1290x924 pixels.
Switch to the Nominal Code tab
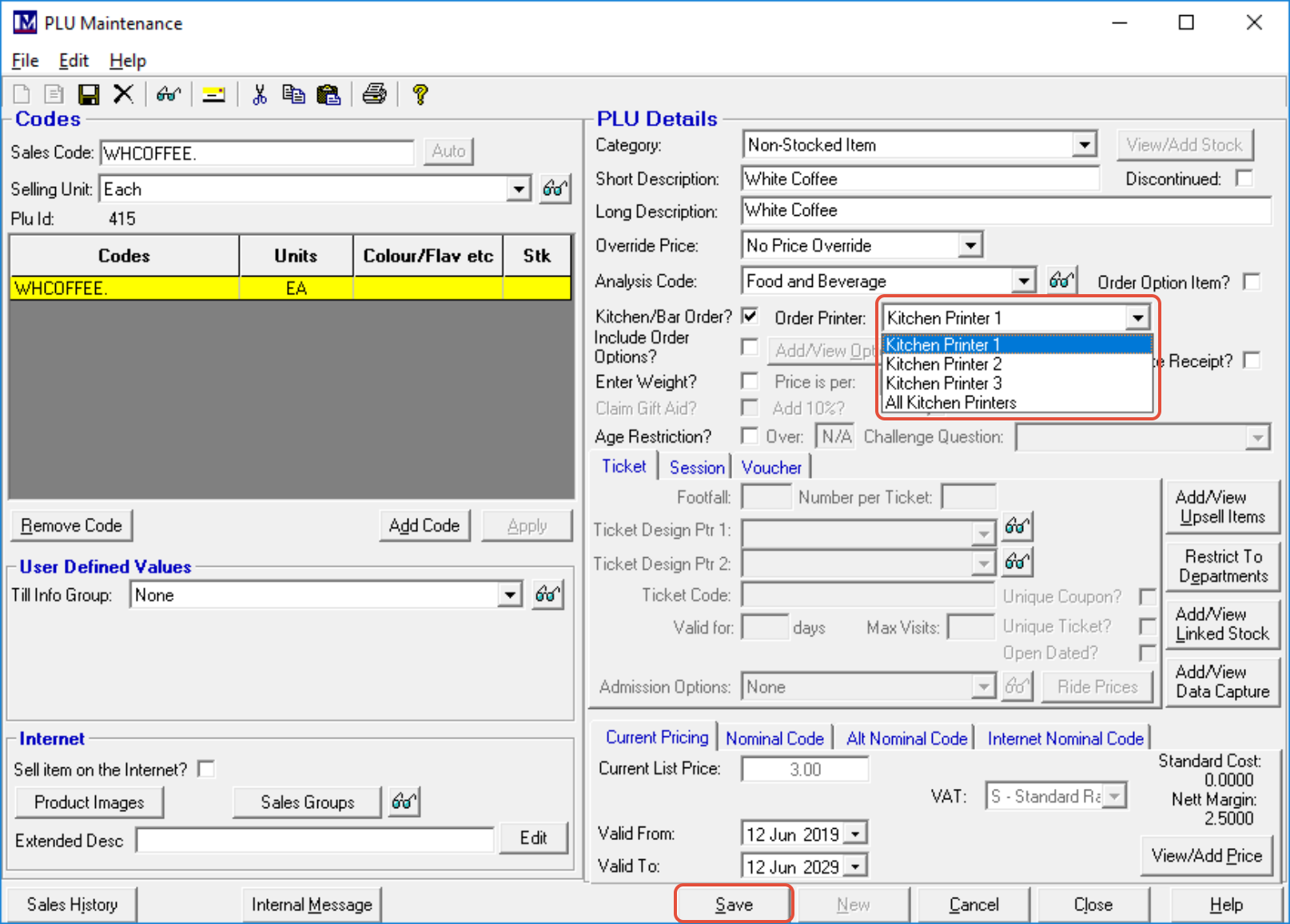tap(774, 739)
